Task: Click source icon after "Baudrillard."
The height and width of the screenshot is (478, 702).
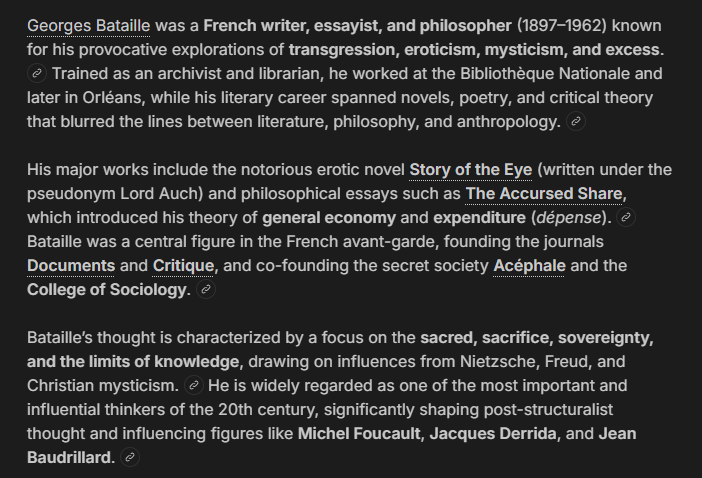Action: click(130, 457)
